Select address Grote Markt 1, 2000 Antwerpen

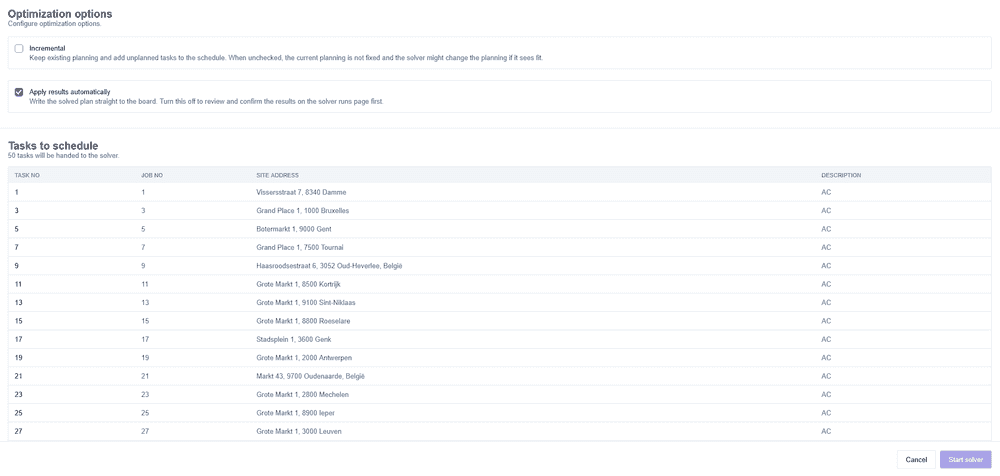304,358
